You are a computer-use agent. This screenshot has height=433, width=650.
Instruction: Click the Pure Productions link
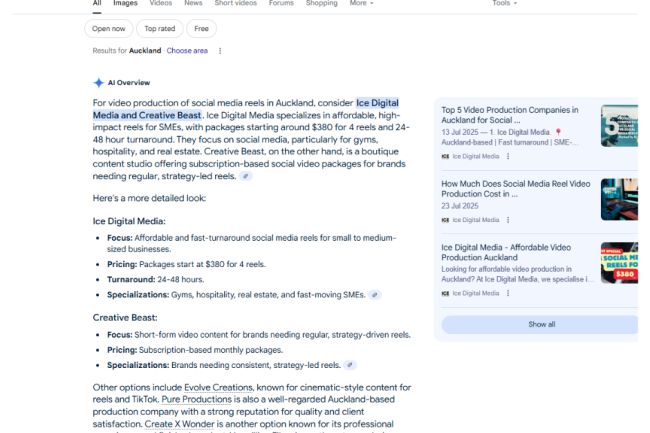pos(196,399)
